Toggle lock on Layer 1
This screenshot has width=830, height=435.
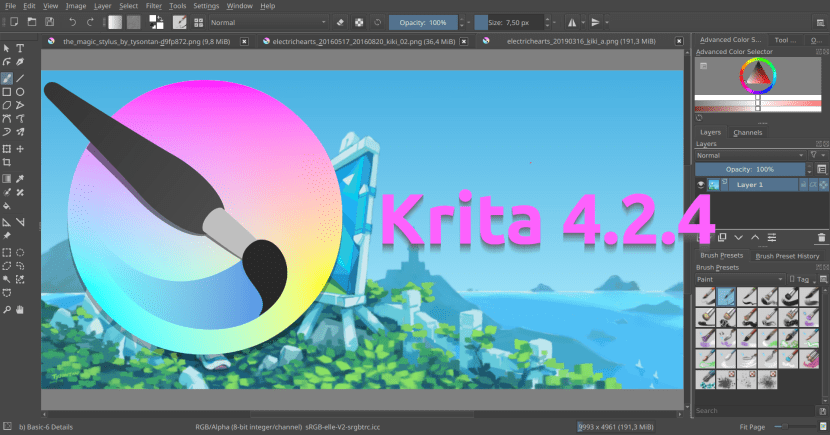coord(803,185)
